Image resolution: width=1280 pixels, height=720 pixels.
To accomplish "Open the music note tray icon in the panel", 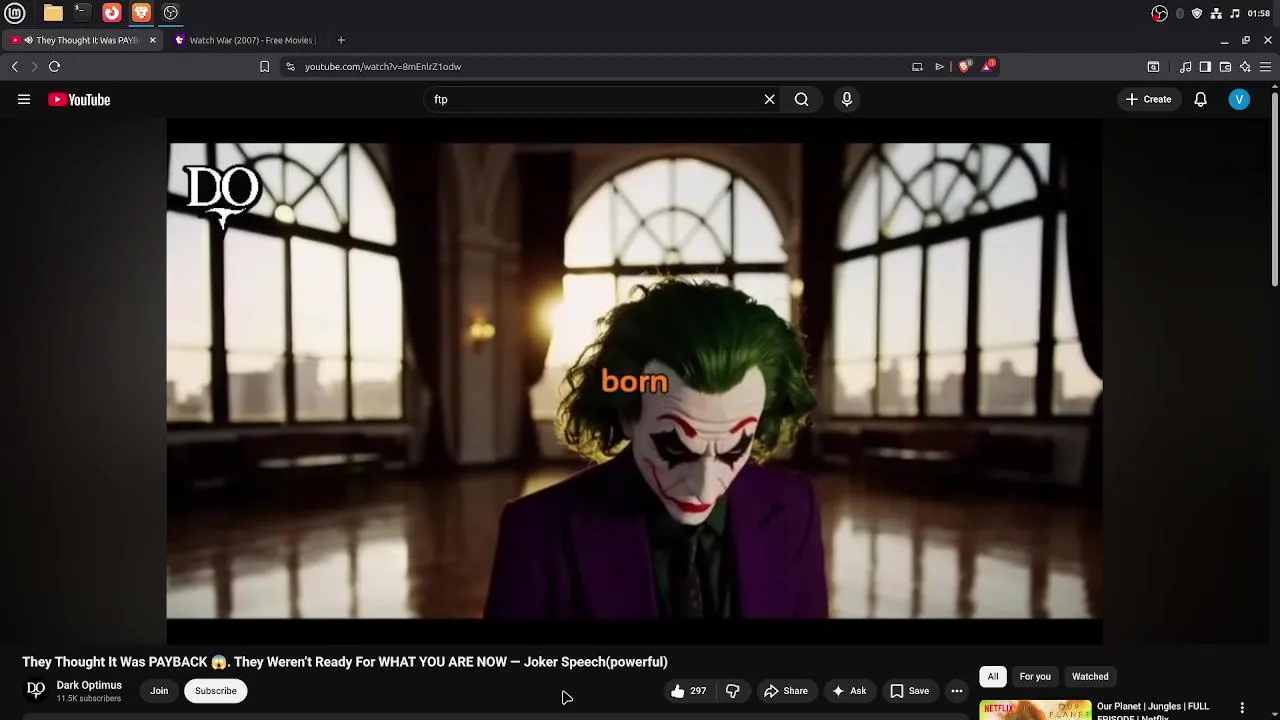I will coord(1235,13).
